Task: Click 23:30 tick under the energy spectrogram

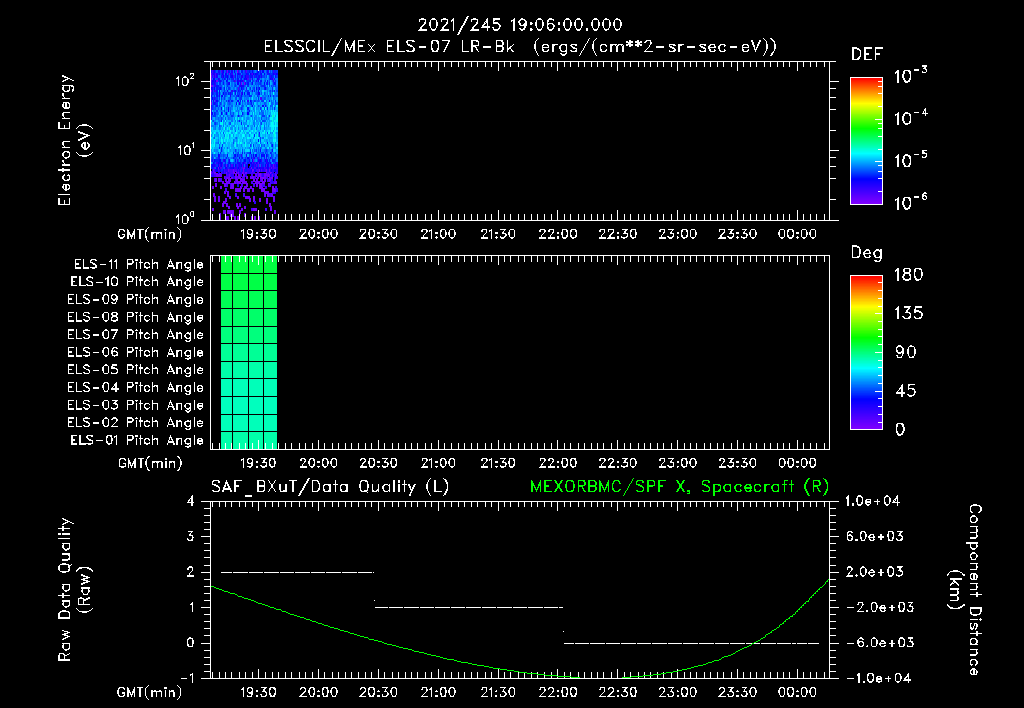Action: point(737,234)
